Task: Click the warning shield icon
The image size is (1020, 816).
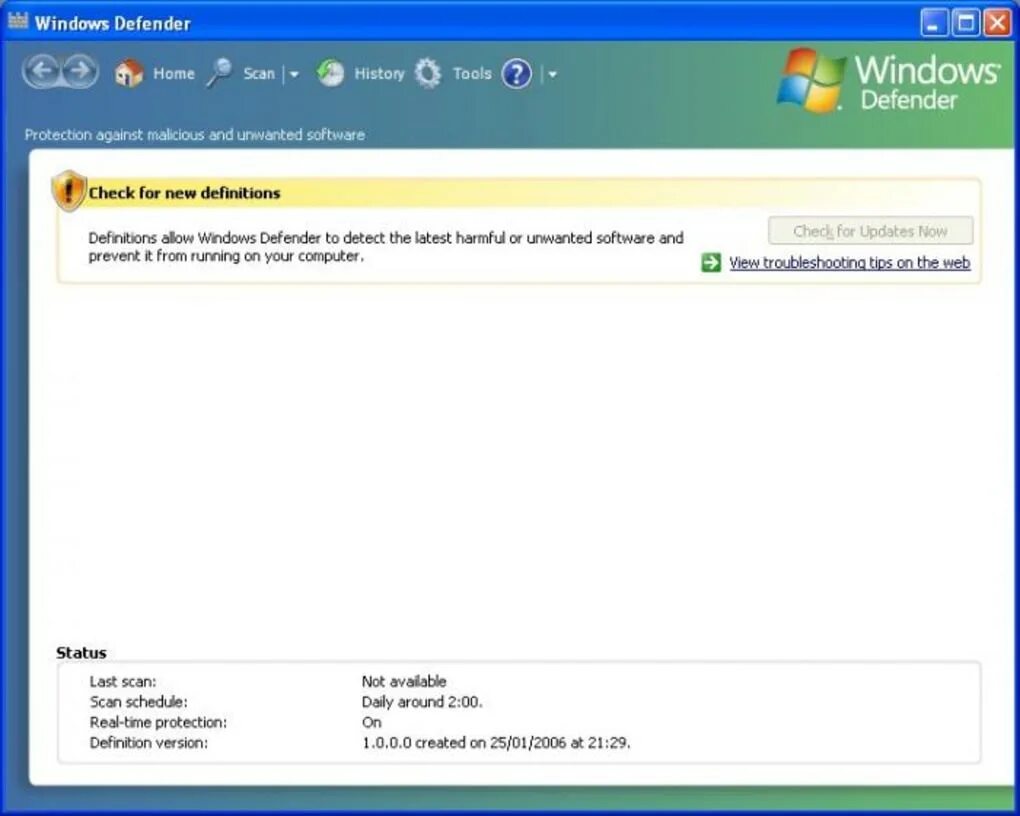Action: [69, 191]
